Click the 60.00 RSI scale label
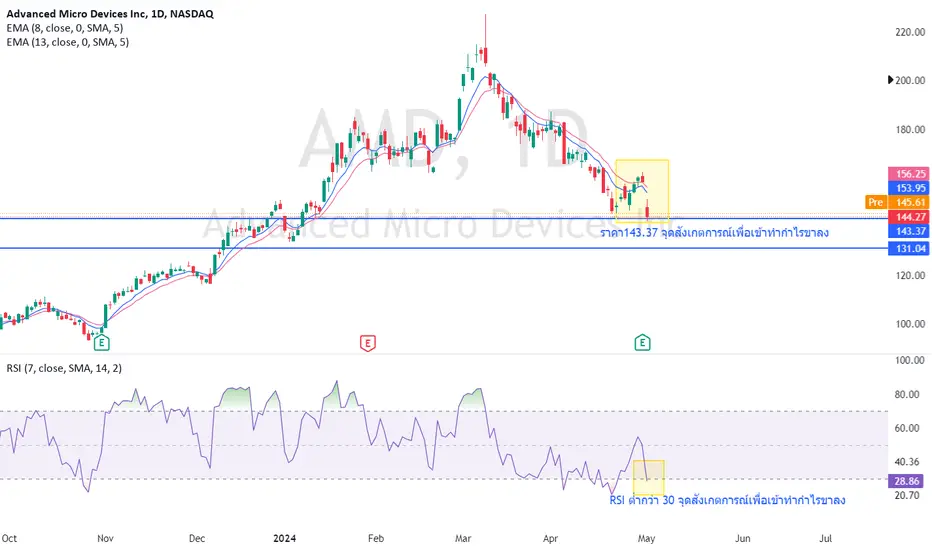This screenshot has width=932, height=550. 907,428
